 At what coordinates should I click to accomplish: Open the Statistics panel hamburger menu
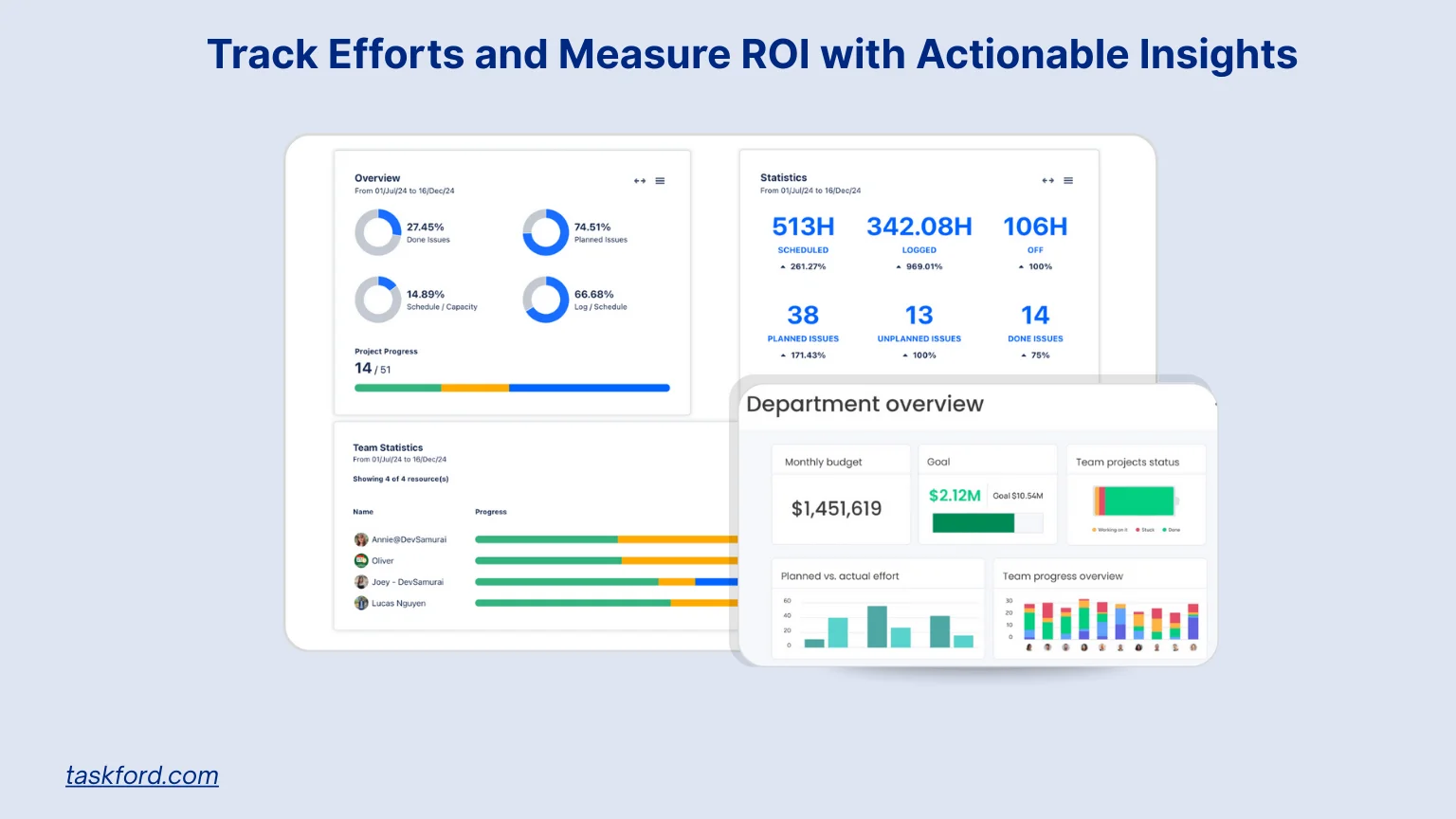pos(1068,180)
